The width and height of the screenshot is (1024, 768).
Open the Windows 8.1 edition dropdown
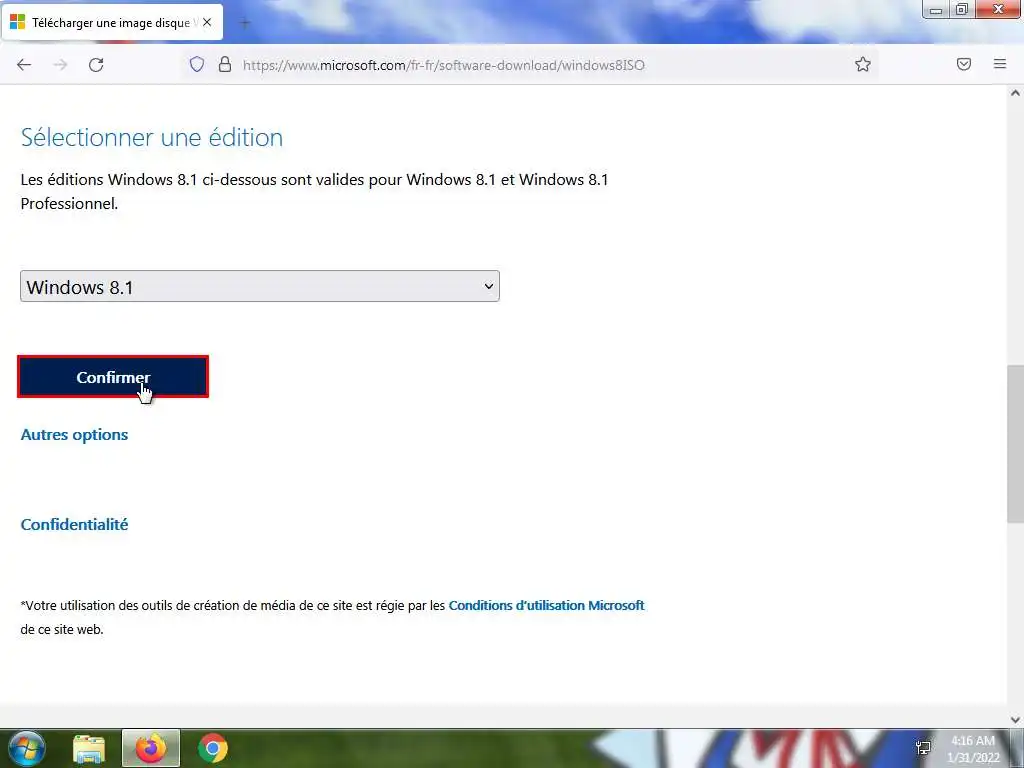click(260, 286)
